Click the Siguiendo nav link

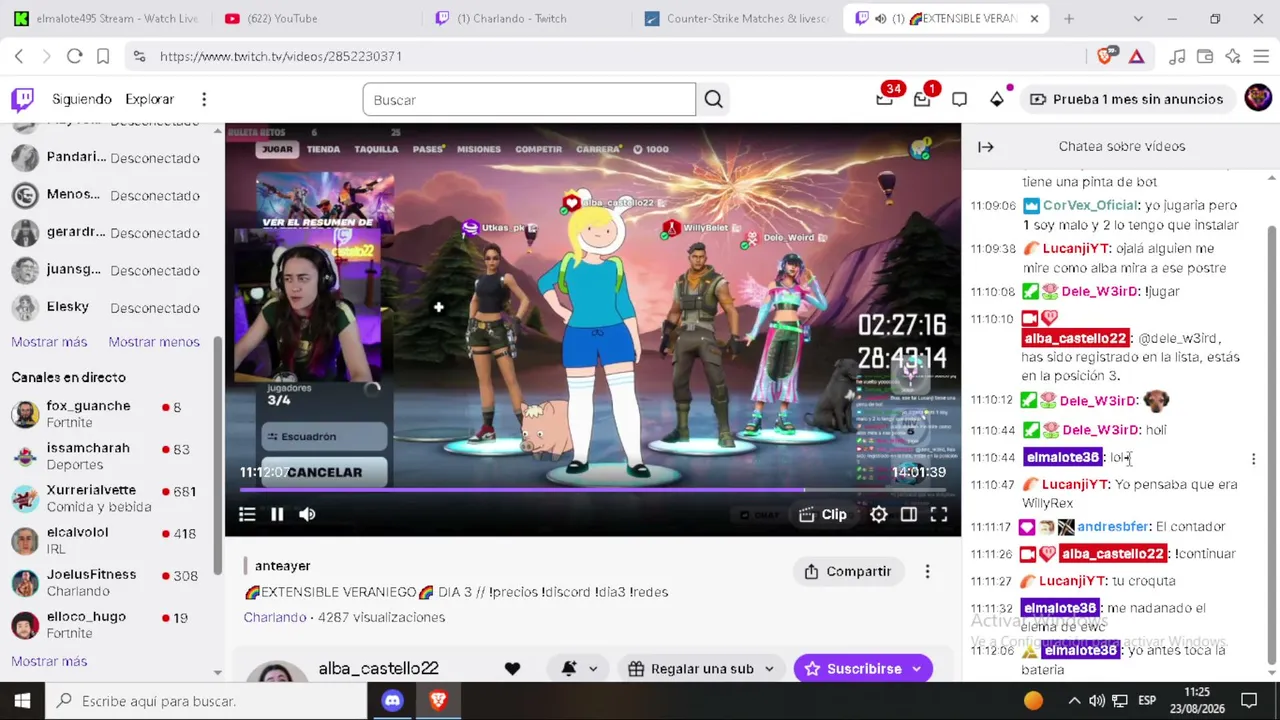point(82,99)
